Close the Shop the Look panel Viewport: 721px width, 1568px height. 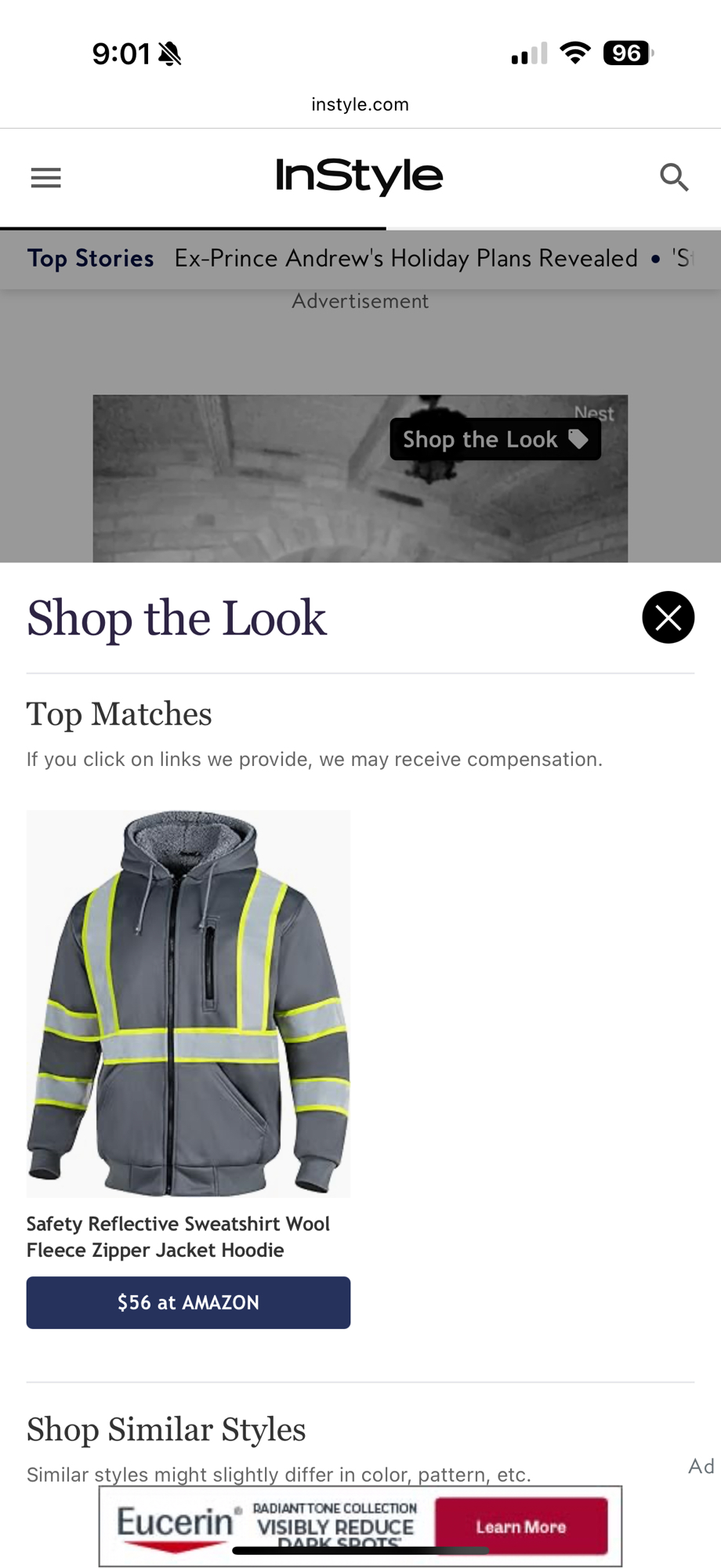[668, 617]
